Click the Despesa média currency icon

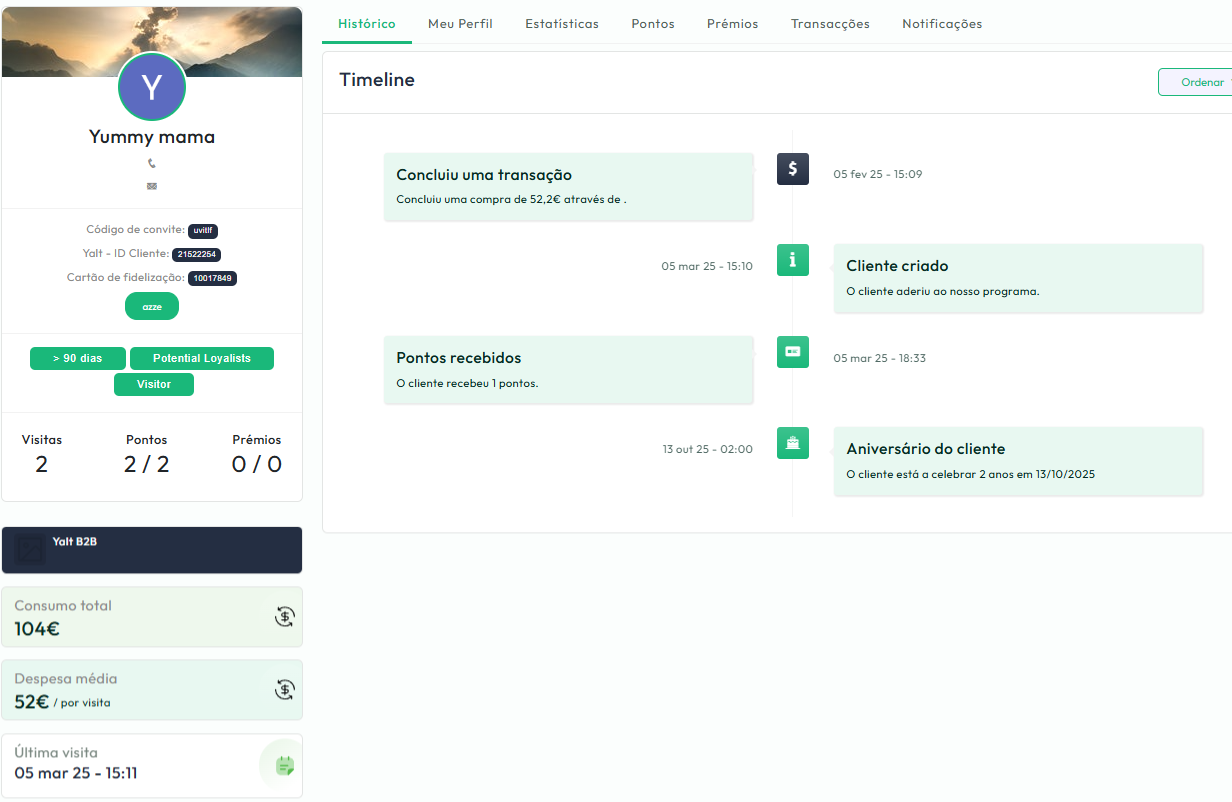tap(285, 689)
